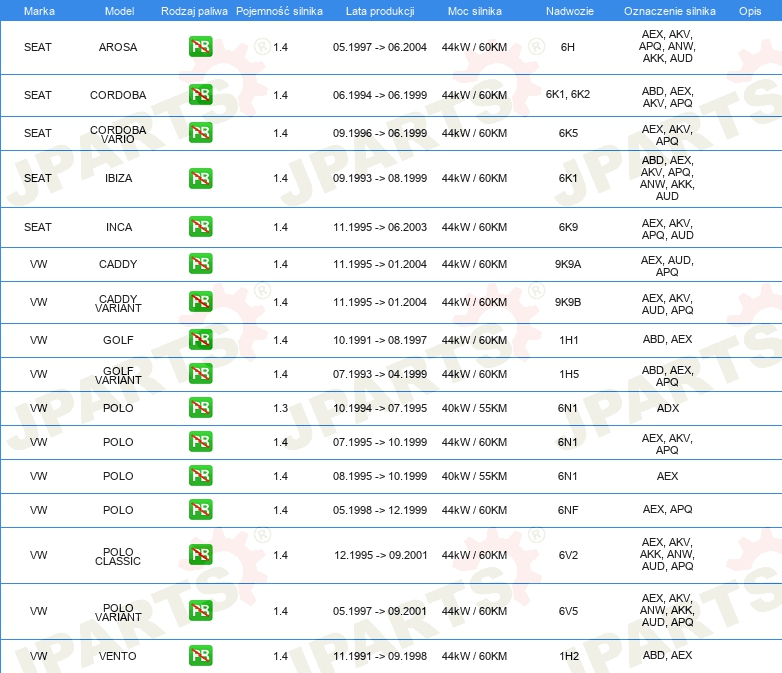Click the AEX, APQ engine code cell
The width and height of the screenshot is (782, 673).
(667, 509)
